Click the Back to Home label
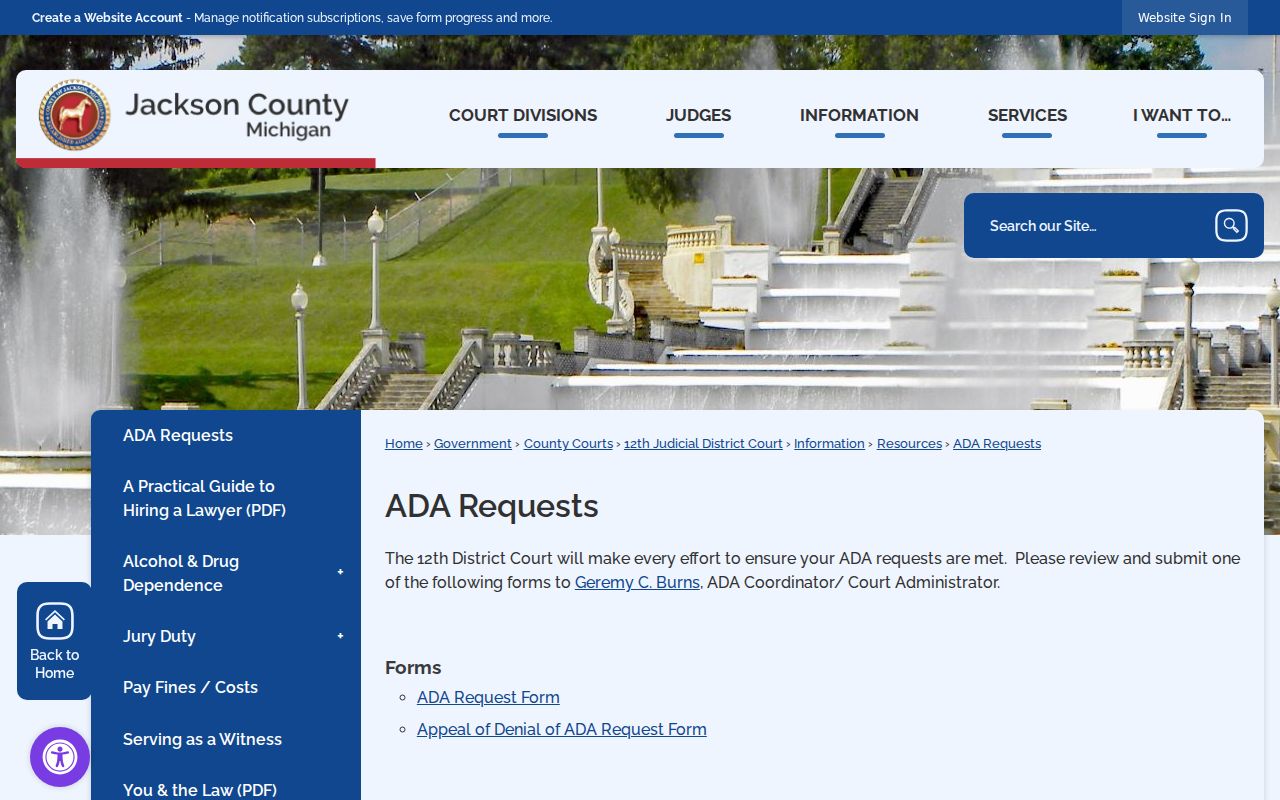The image size is (1280, 800). (x=55, y=664)
